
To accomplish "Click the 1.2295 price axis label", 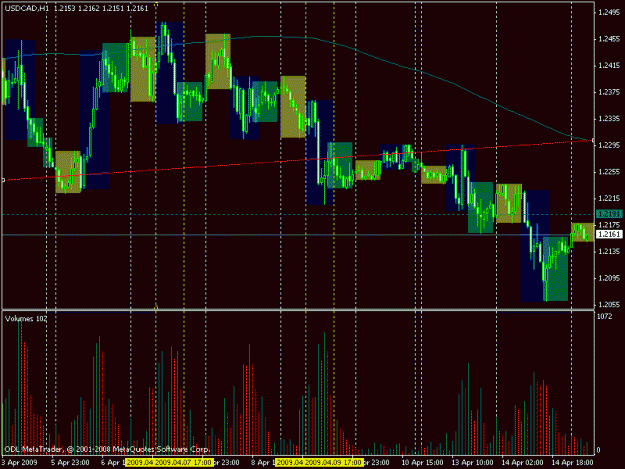I will pos(609,145).
